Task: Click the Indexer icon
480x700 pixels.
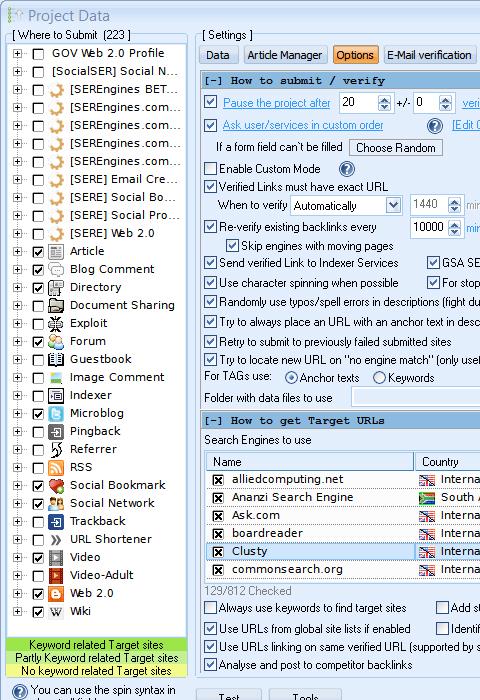Action: point(56,396)
